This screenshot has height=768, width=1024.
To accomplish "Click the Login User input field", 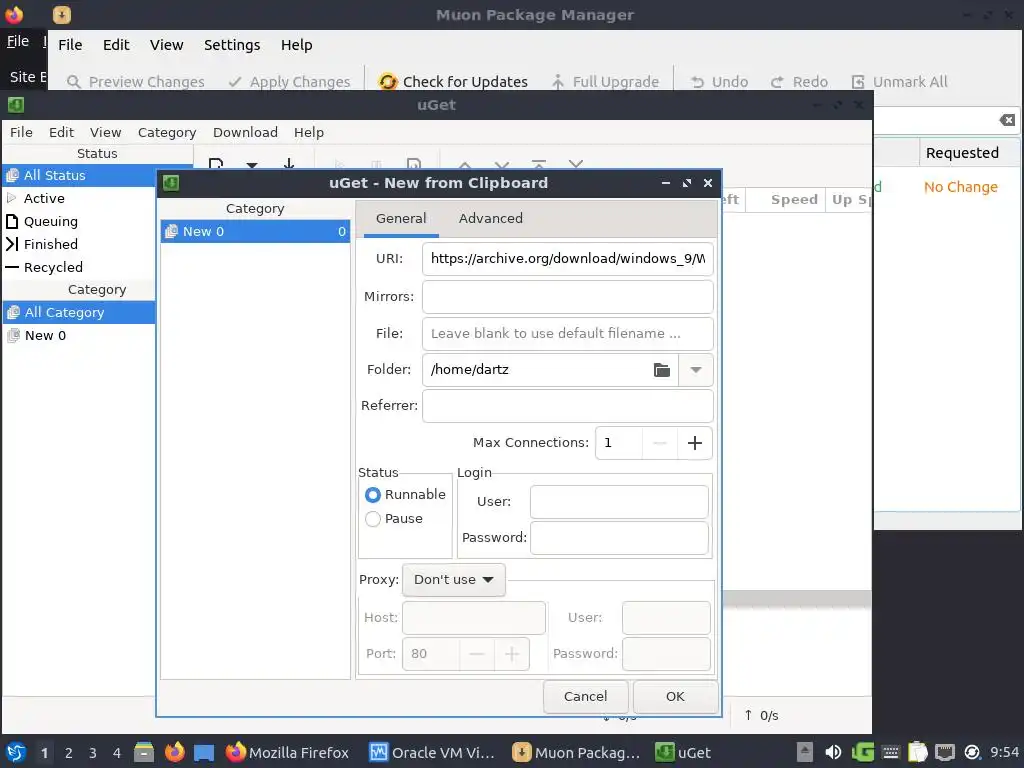I will (619, 502).
